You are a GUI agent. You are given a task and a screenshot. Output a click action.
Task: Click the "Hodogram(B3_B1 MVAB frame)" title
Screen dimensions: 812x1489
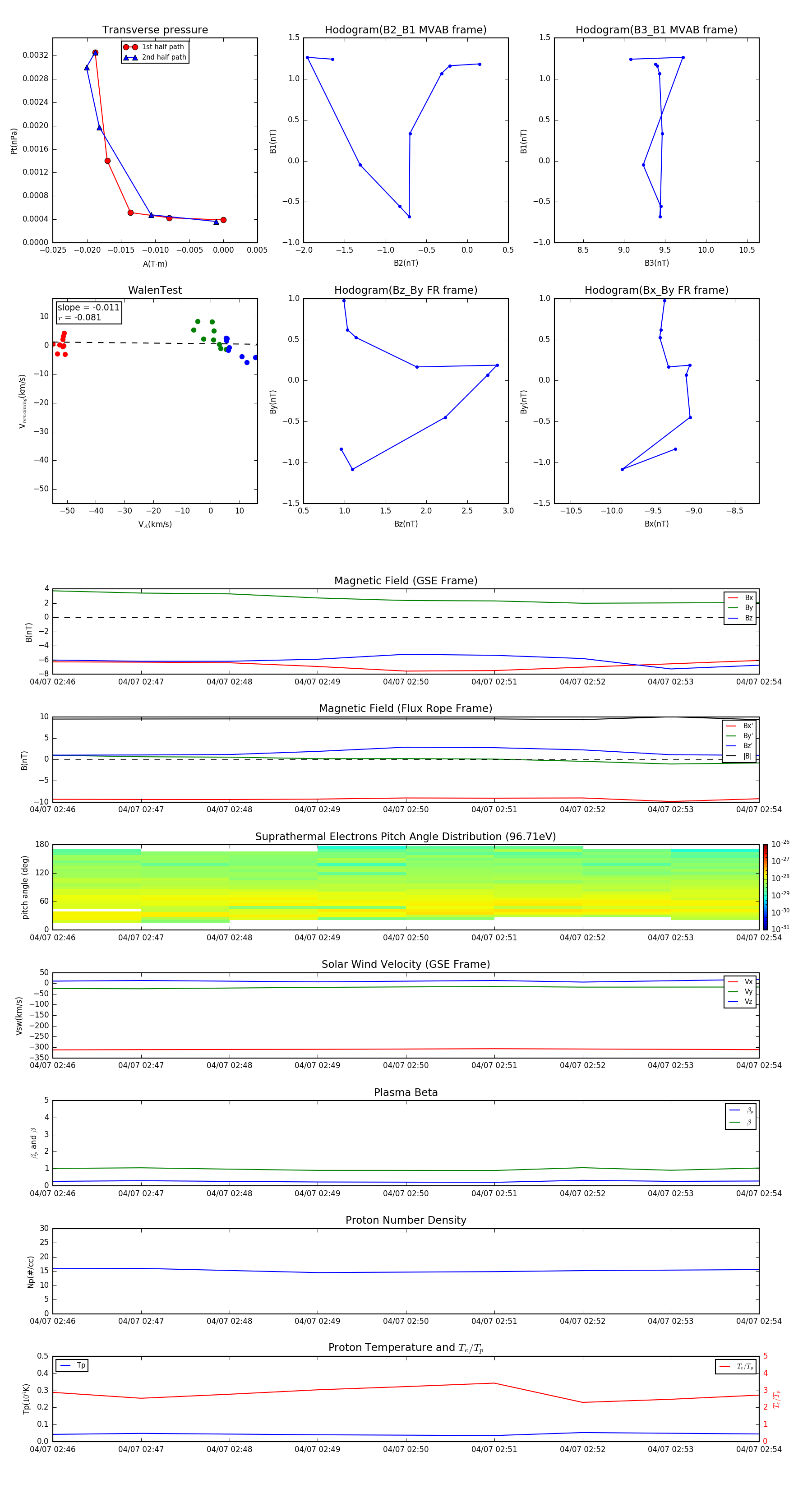click(x=656, y=29)
